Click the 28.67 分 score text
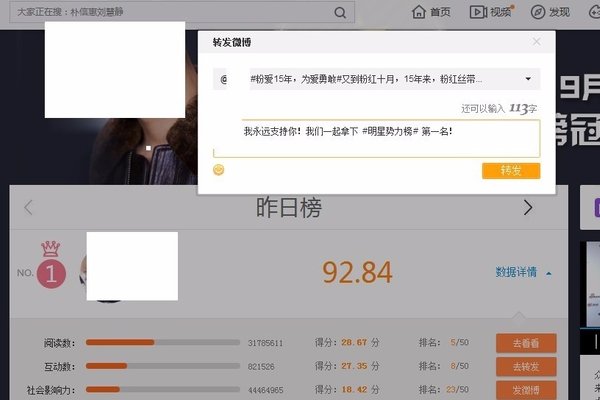 (360, 343)
